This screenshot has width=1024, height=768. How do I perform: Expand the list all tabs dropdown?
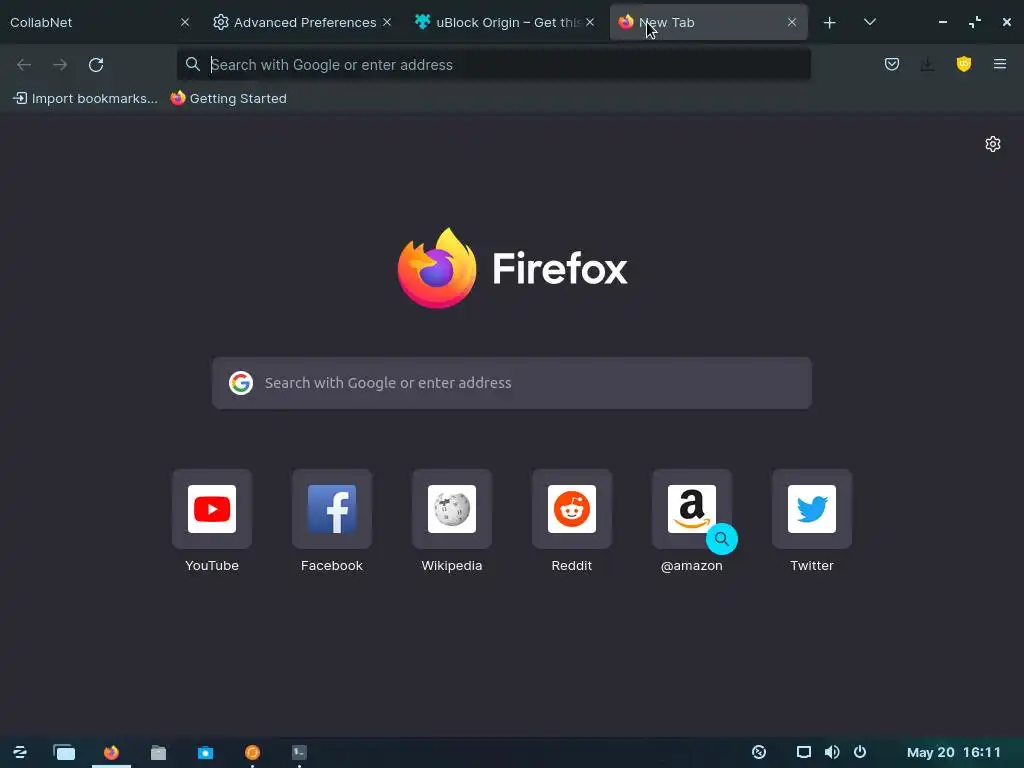869,22
